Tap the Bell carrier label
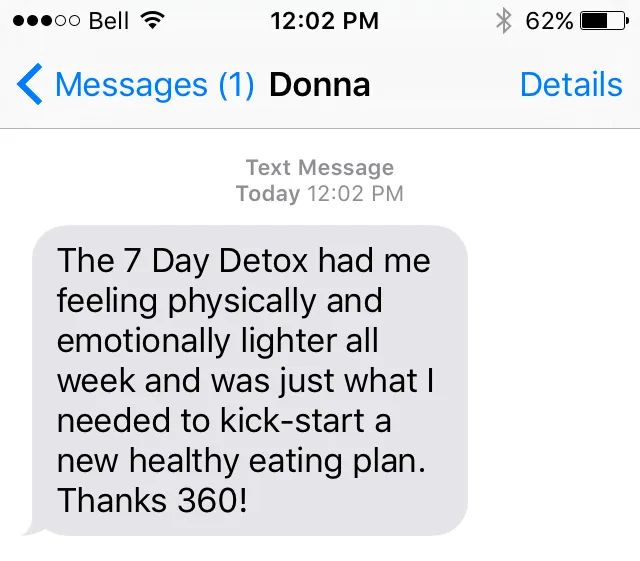Screen dimensions: 640x561 tap(109, 21)
